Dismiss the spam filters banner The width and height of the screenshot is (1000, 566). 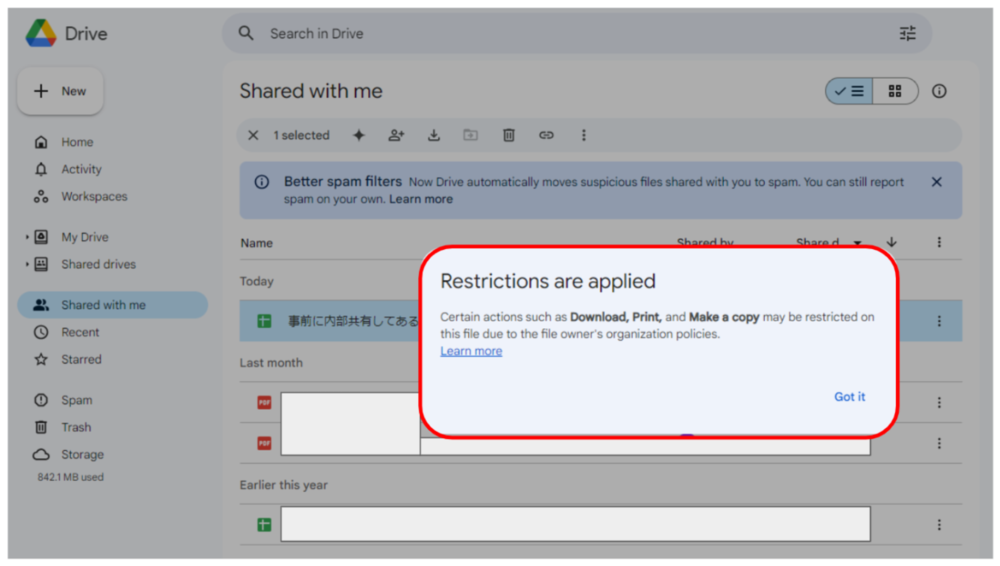point(936,182)
